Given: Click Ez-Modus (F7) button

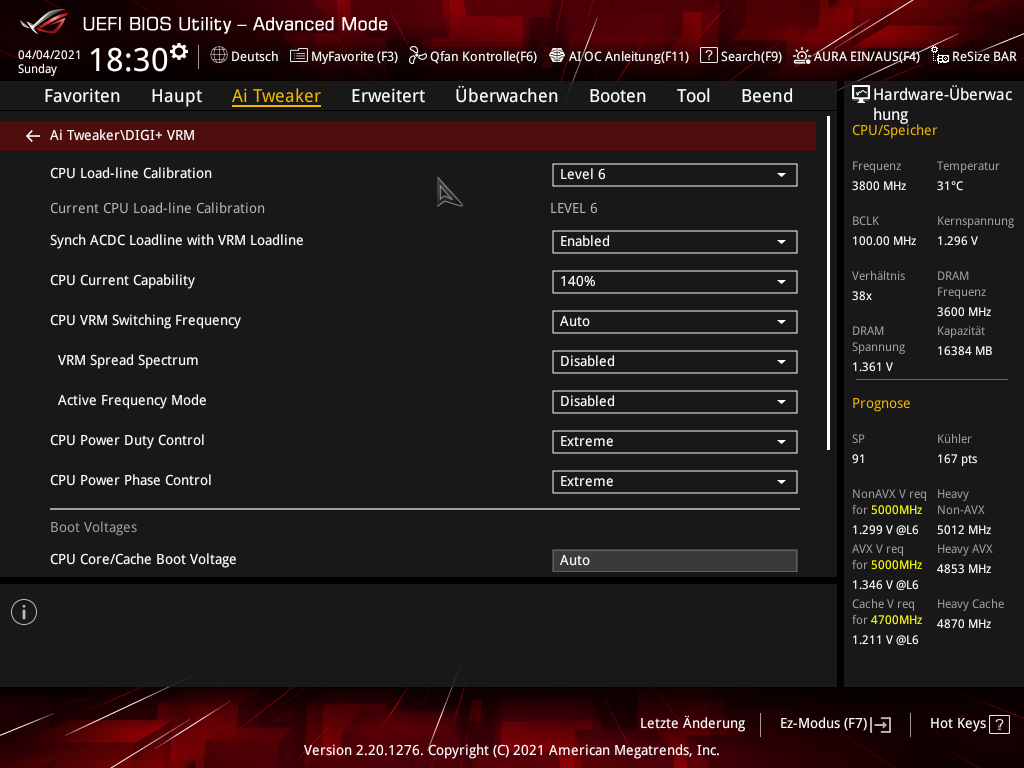Looking at the screenshot, I should (835, 724).
